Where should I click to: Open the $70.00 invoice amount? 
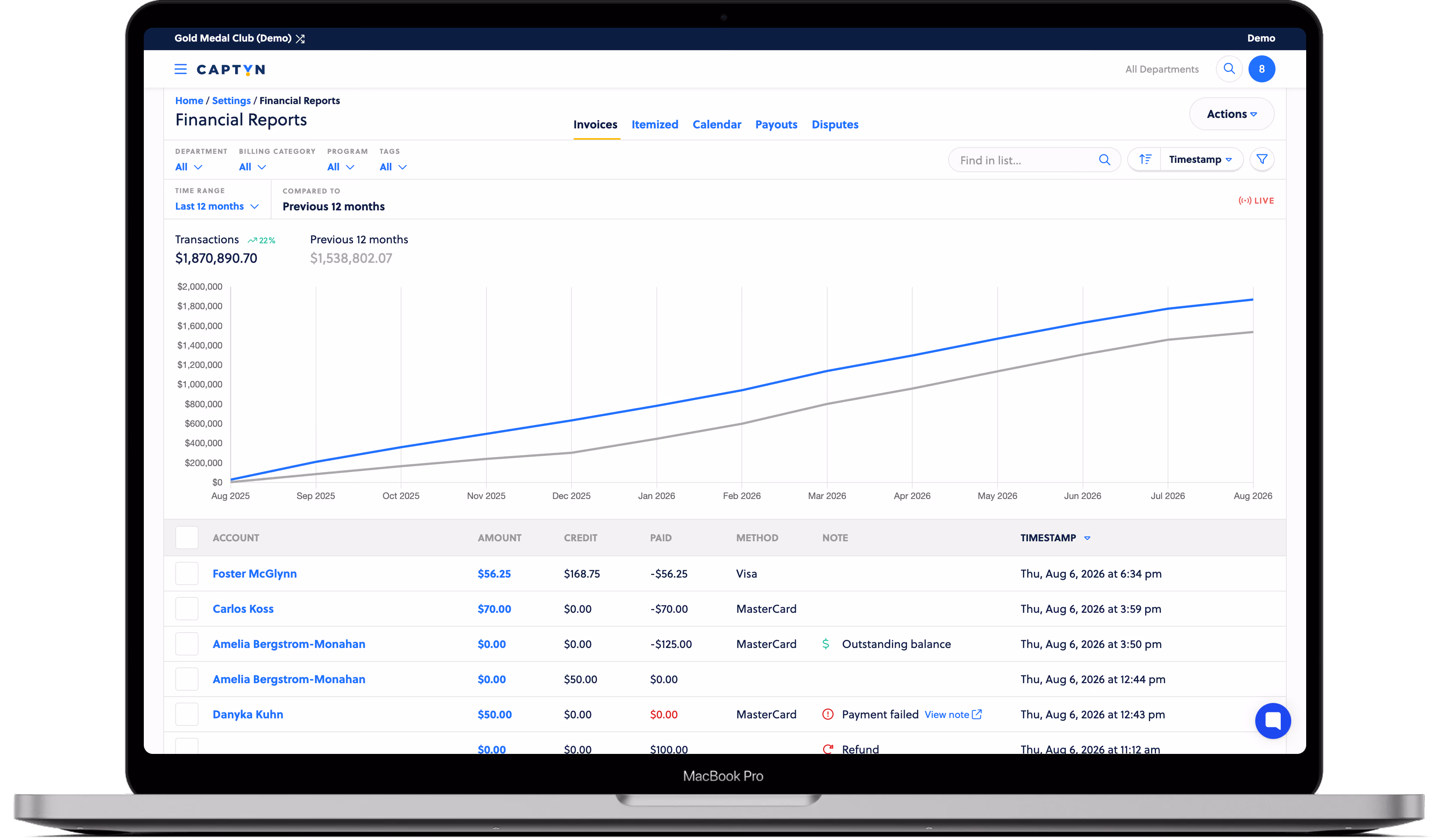(x=494, y=609)
